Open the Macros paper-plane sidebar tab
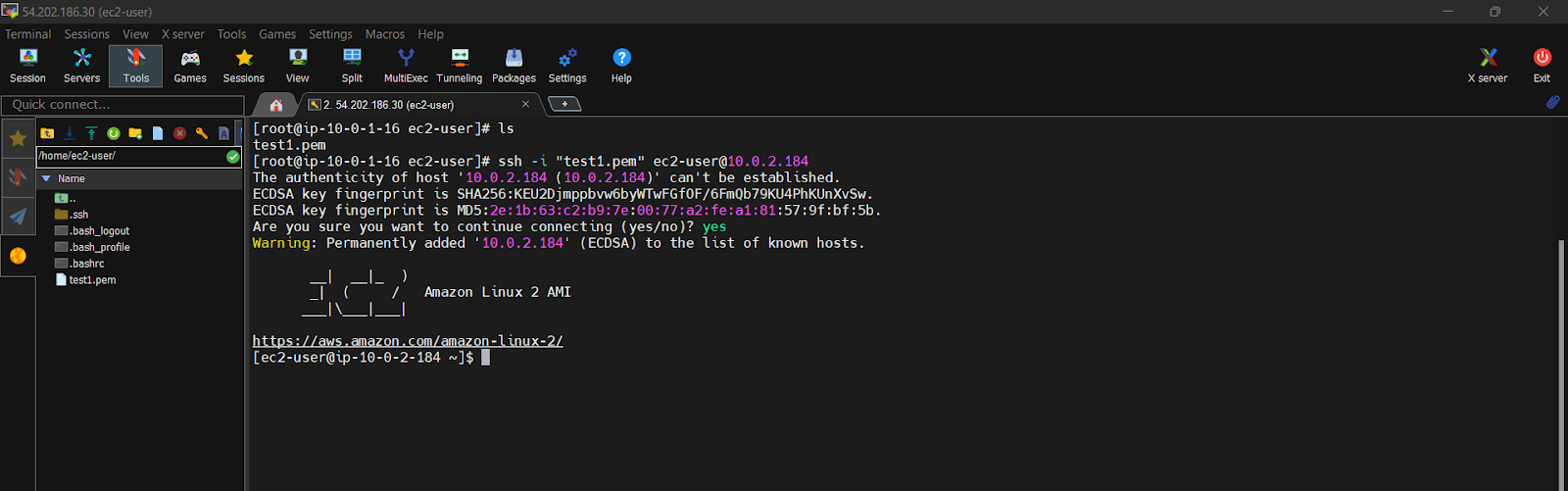This screenshot has height=491, width=1568. point(18,217)
